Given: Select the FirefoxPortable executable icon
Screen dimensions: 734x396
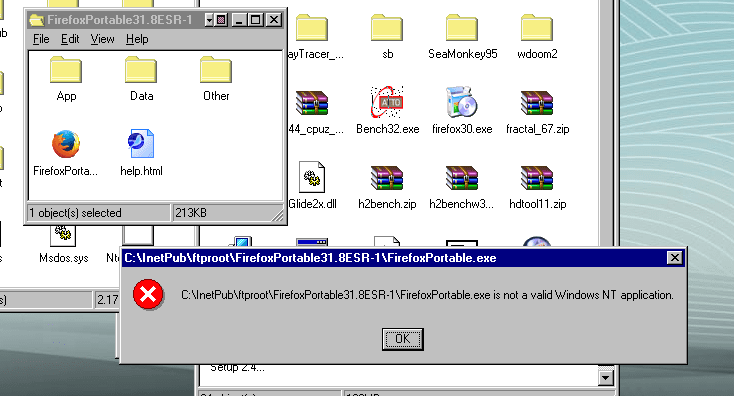Looking at the screenshot, I should [66, 144].
